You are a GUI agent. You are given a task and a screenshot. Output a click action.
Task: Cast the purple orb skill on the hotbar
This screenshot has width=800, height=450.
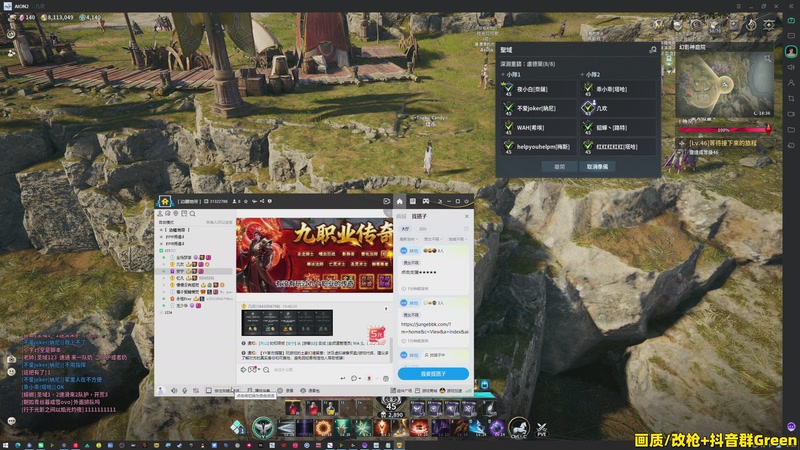[496, 428]
